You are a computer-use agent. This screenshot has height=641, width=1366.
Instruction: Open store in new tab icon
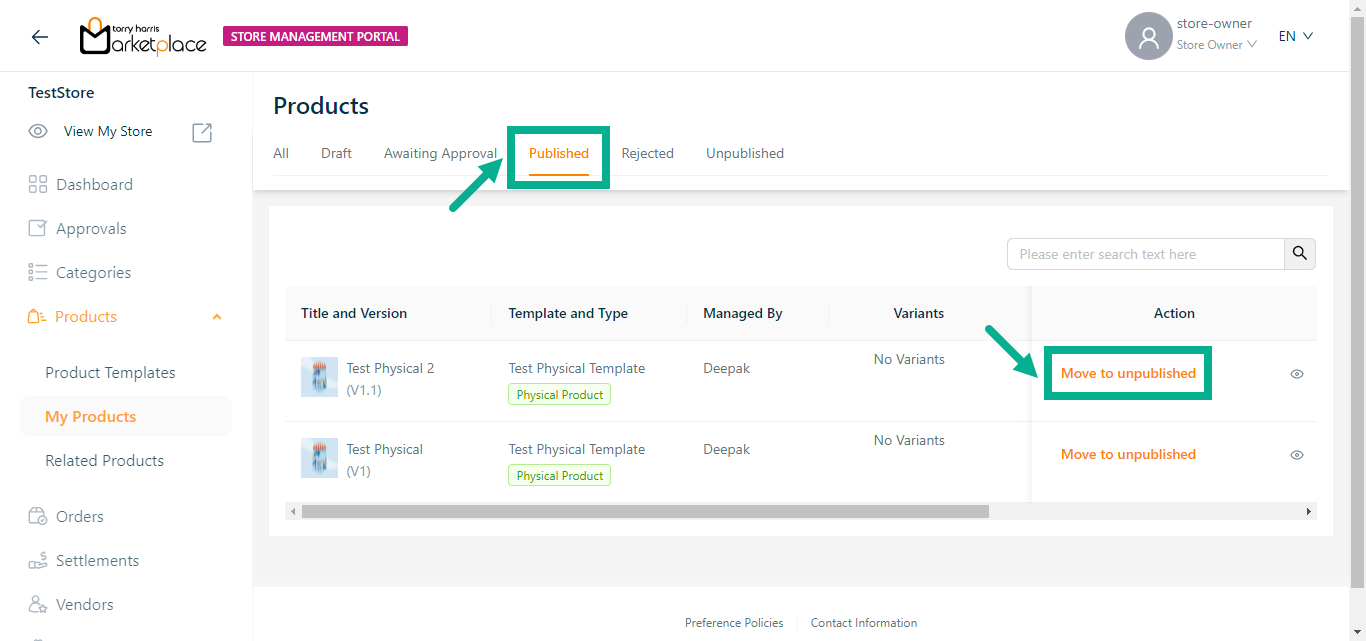pos(202,132)
